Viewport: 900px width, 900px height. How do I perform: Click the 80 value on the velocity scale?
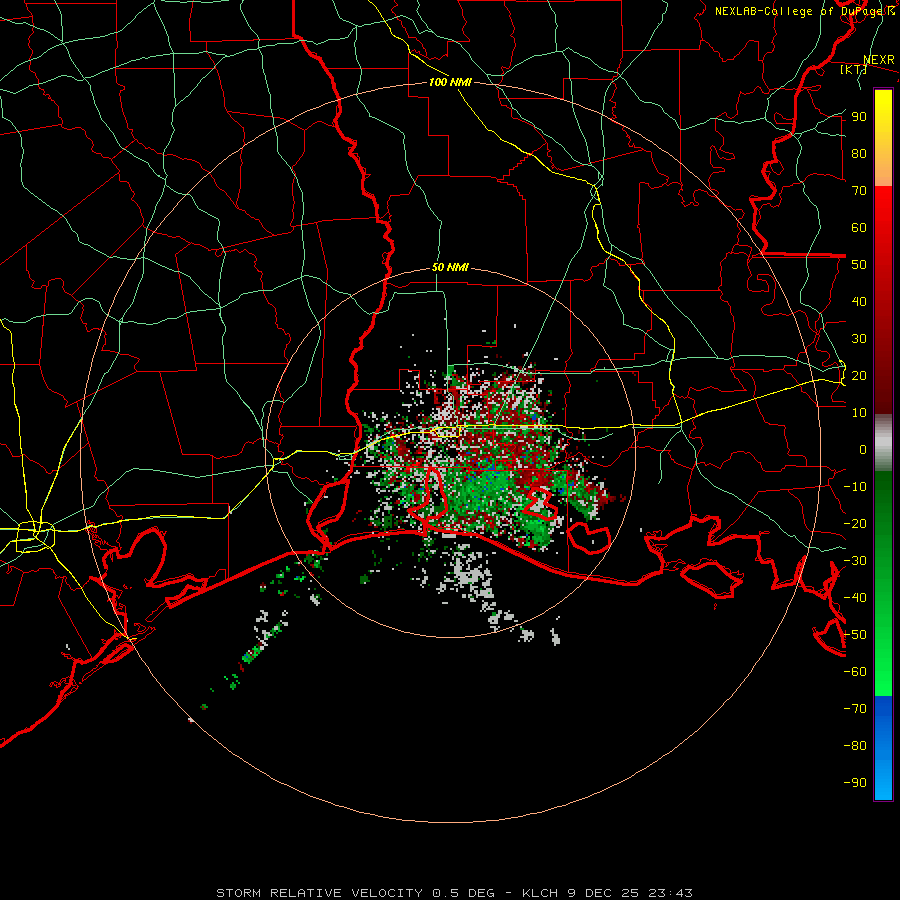[859, 154]
